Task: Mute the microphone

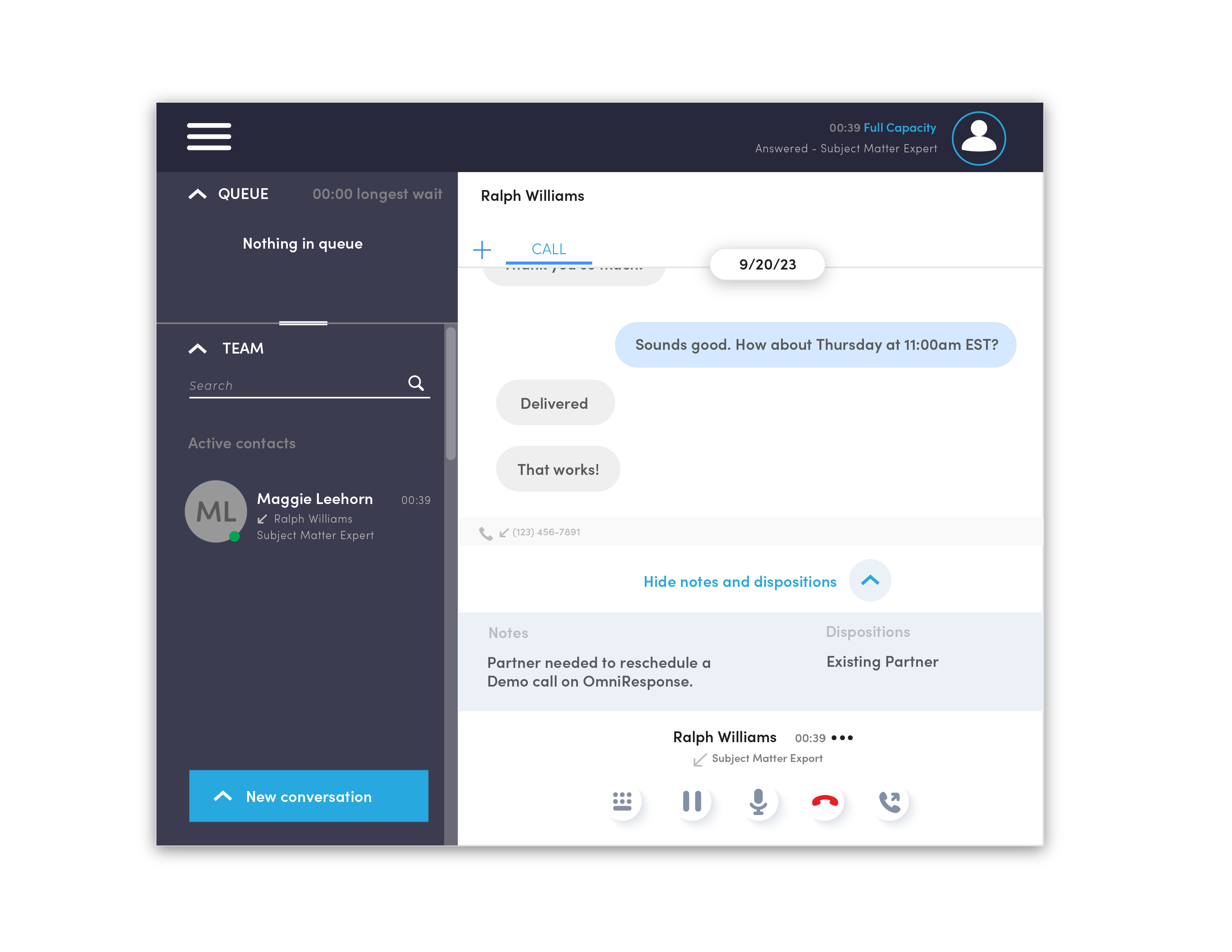Action: click(x=758, y=801)
